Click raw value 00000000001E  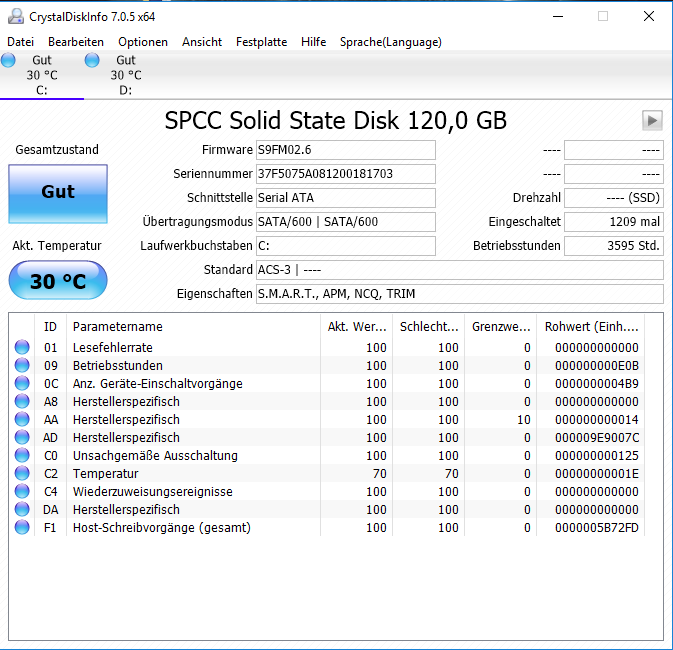pos(597,474)
